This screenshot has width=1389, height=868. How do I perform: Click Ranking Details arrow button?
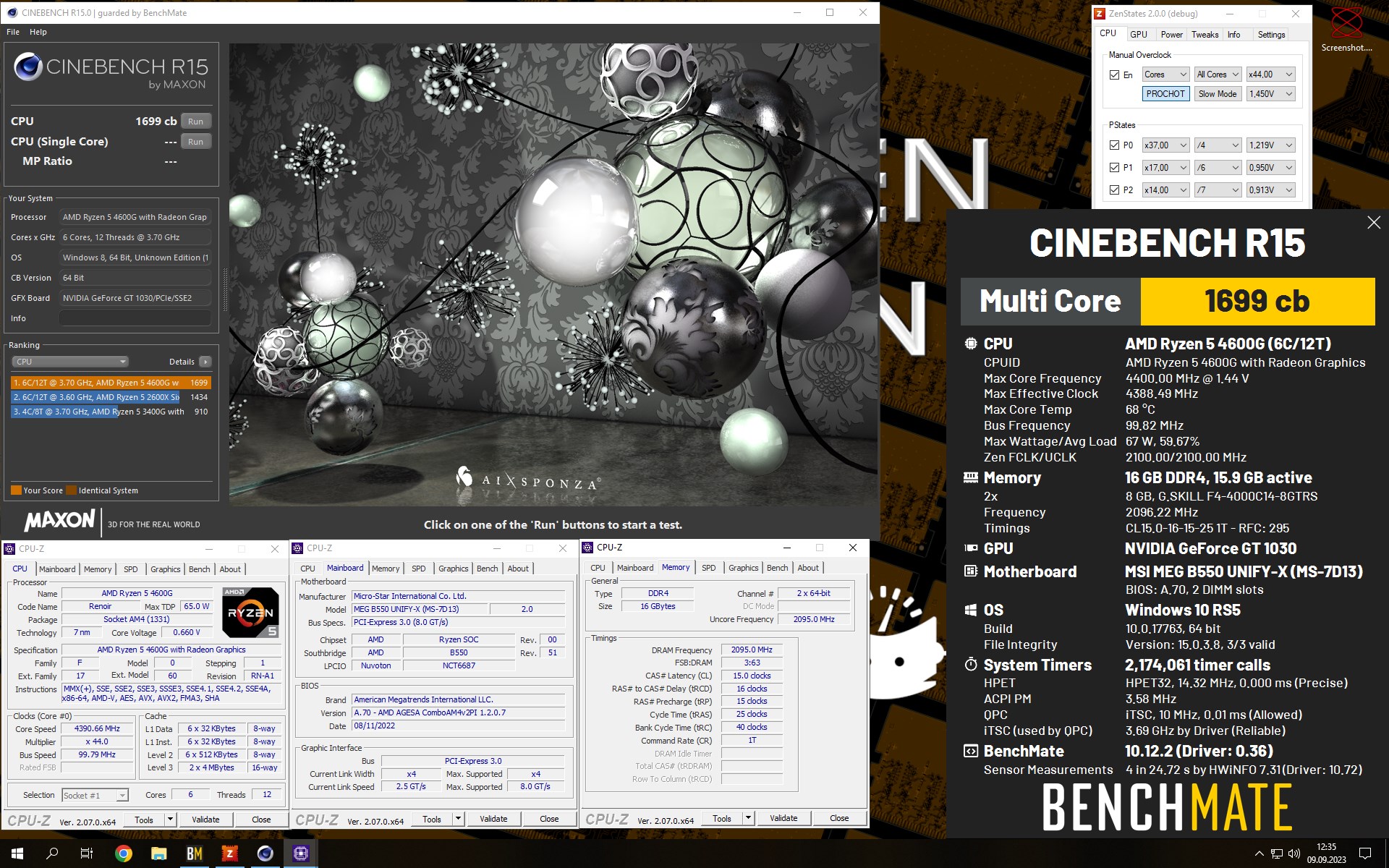click(x=205, y=362)
